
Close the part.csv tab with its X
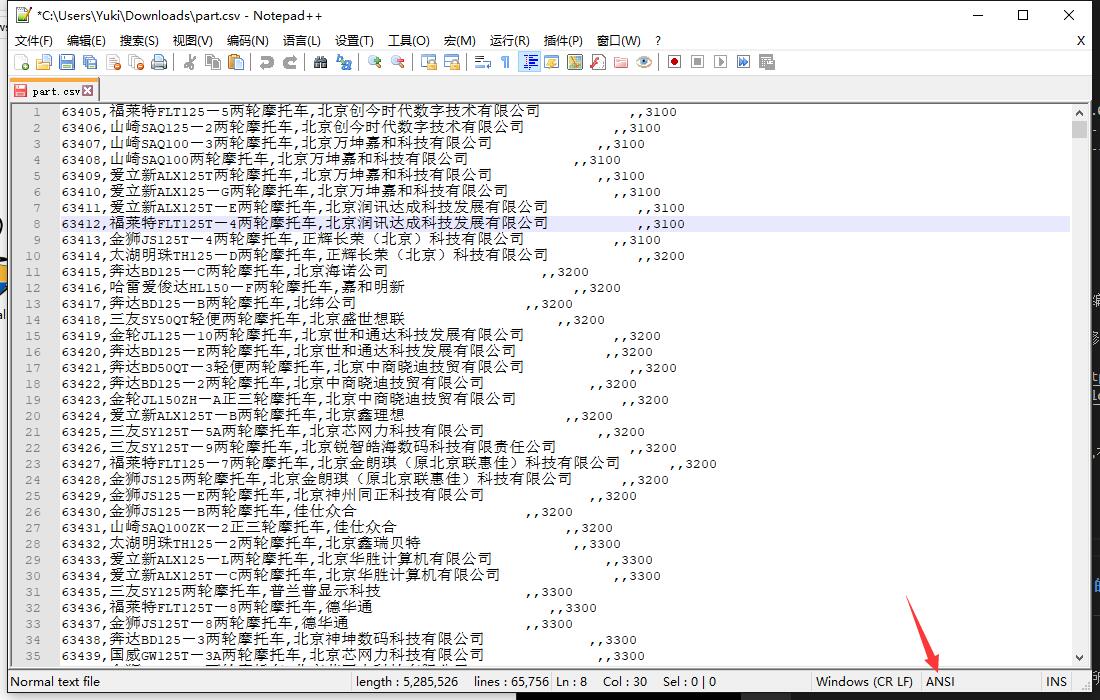tap(88, 90)
